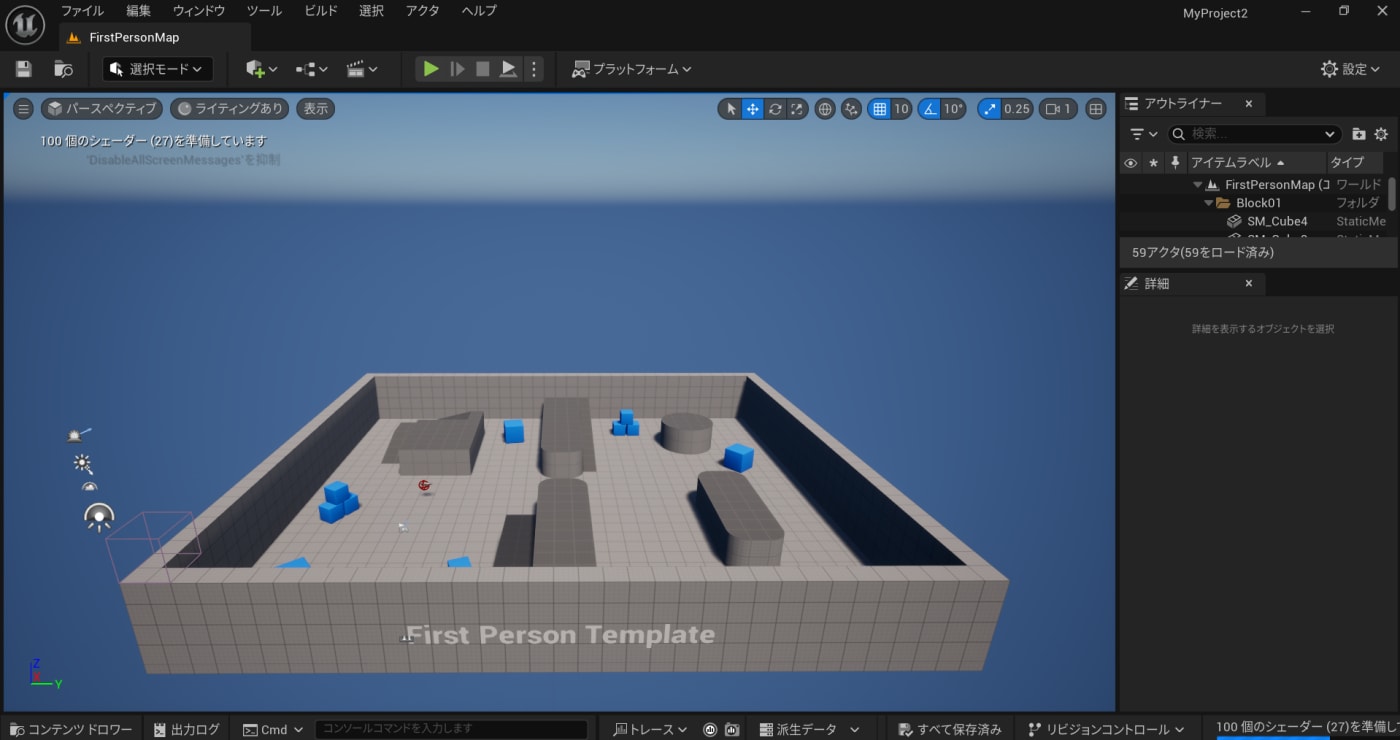Sort by アイテムラベル column
The height and width of the screenshot is (740, 1400).
pyautogui.click(x=1255, y=162)
